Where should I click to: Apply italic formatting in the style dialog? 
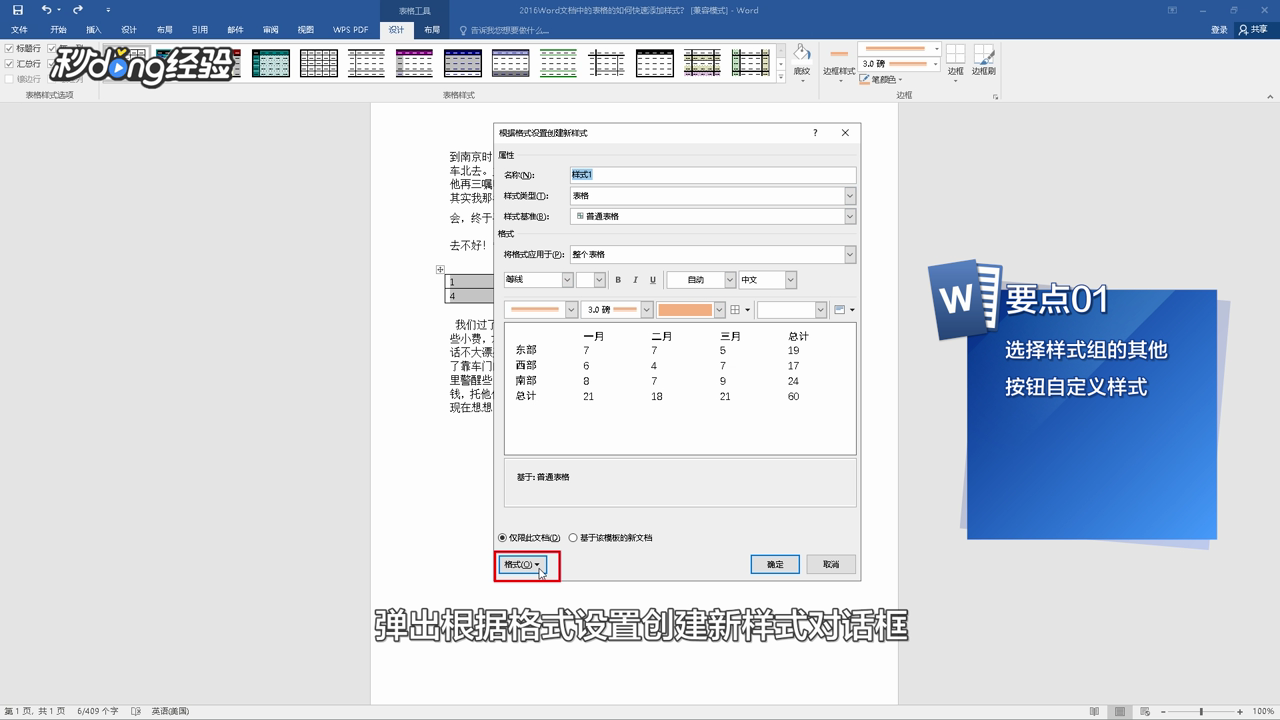pos(636,280)
